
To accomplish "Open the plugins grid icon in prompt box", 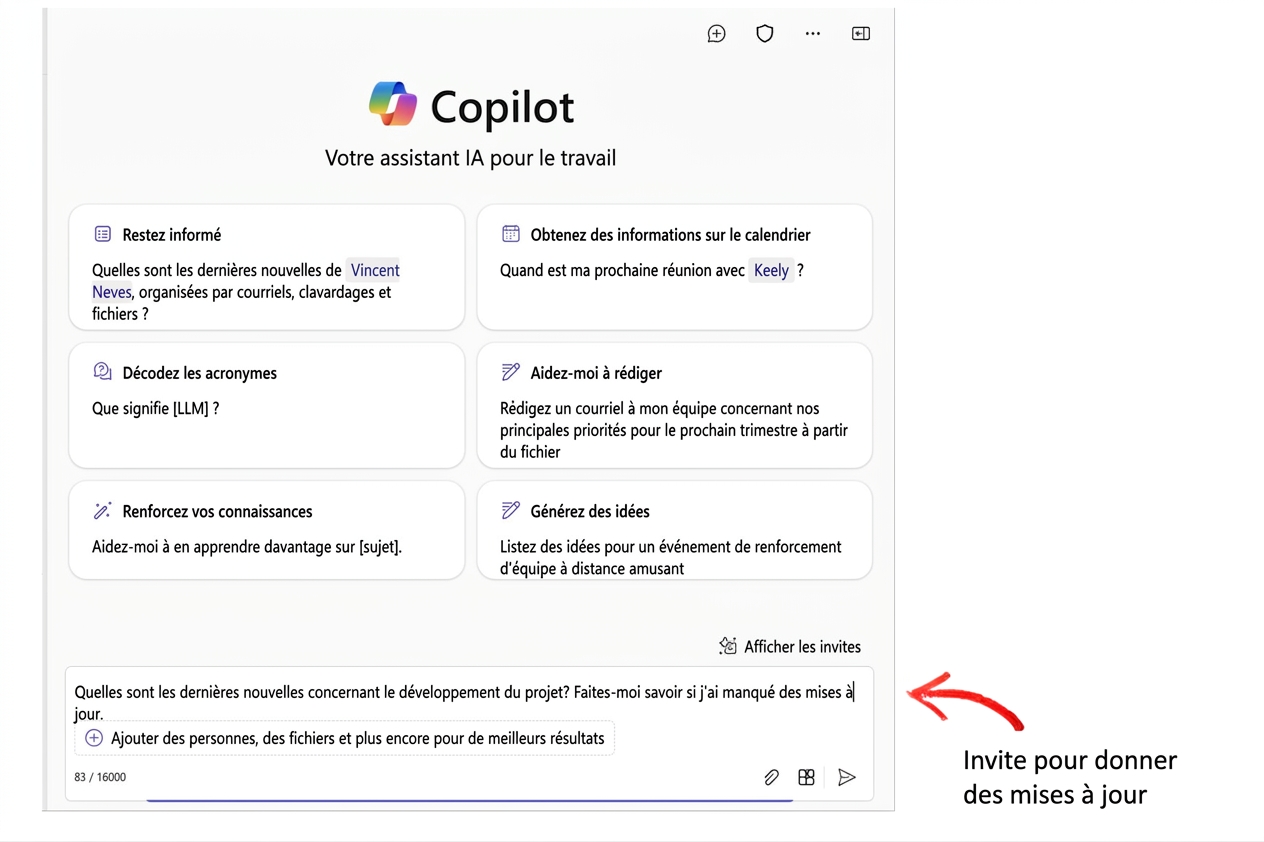I will click(x=806, y=777).
